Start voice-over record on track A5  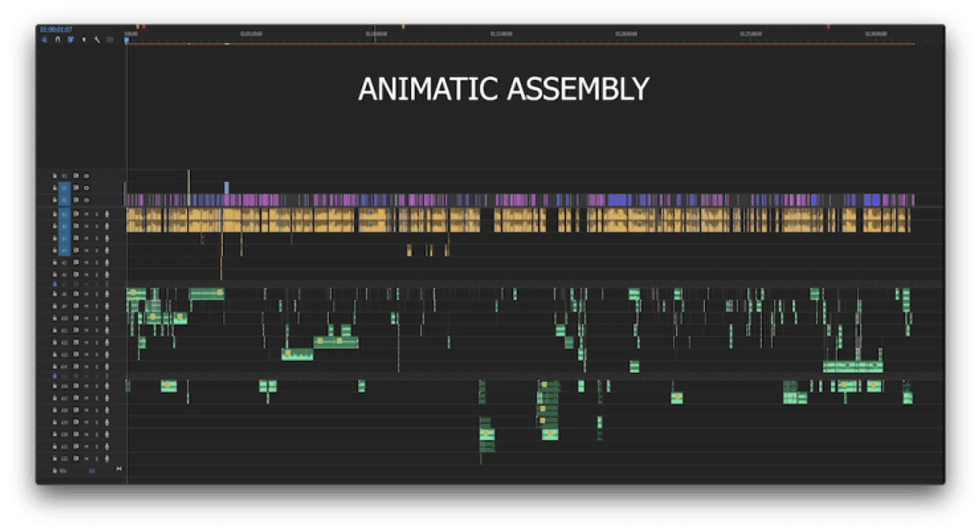[107, 262]
